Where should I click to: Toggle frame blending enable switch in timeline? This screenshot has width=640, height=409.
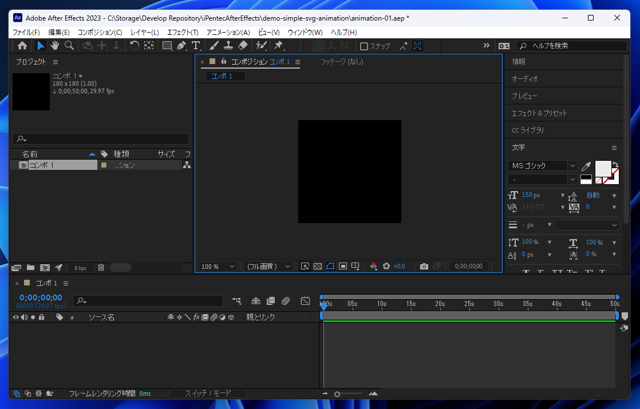271,301
